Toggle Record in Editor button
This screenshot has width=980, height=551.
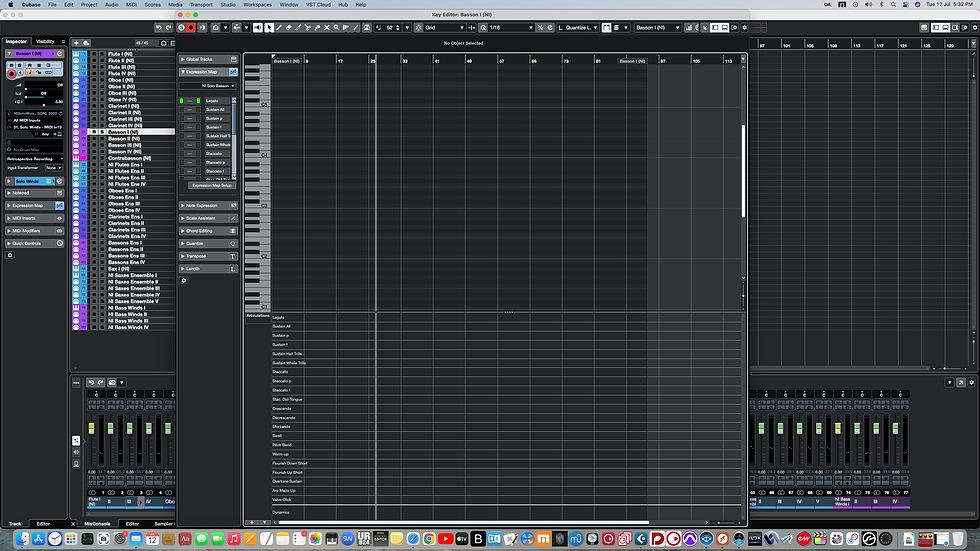[x=191, y=27]
